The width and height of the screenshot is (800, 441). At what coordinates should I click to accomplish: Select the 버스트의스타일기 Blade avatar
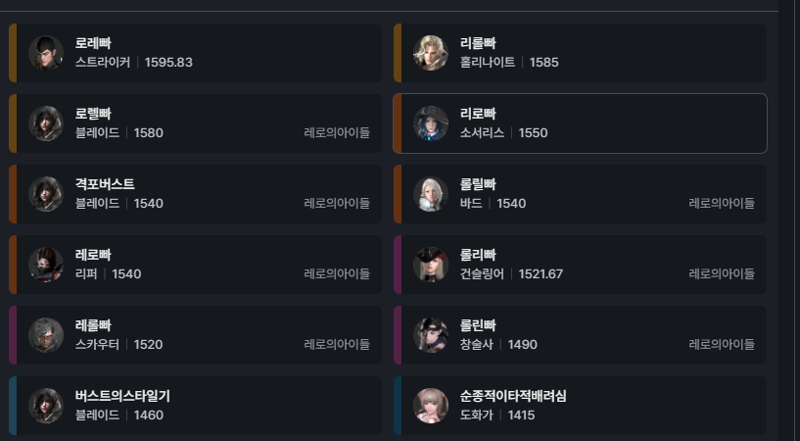[x=46, y=406]
